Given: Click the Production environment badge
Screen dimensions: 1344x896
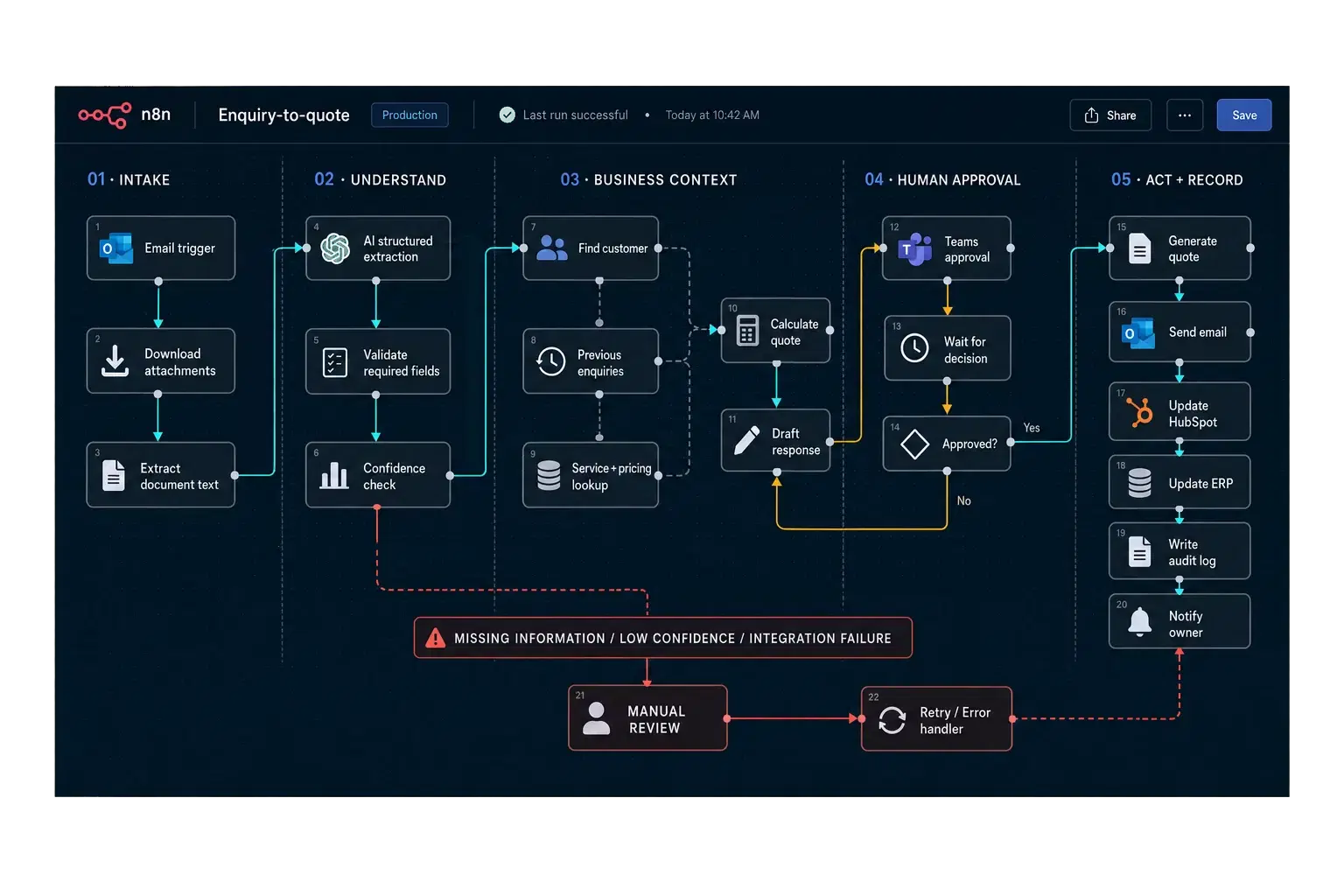Looking at the screenshot, I should 409,115.
